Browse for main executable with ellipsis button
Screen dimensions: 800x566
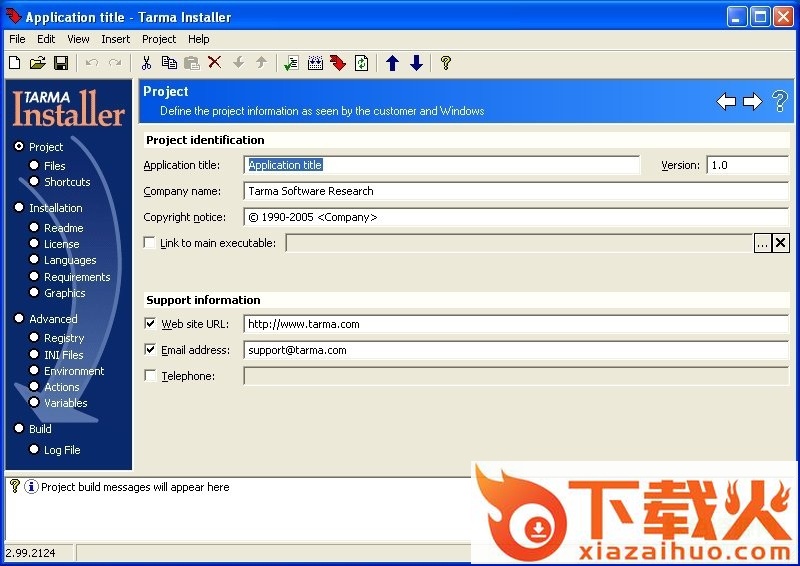762,243
